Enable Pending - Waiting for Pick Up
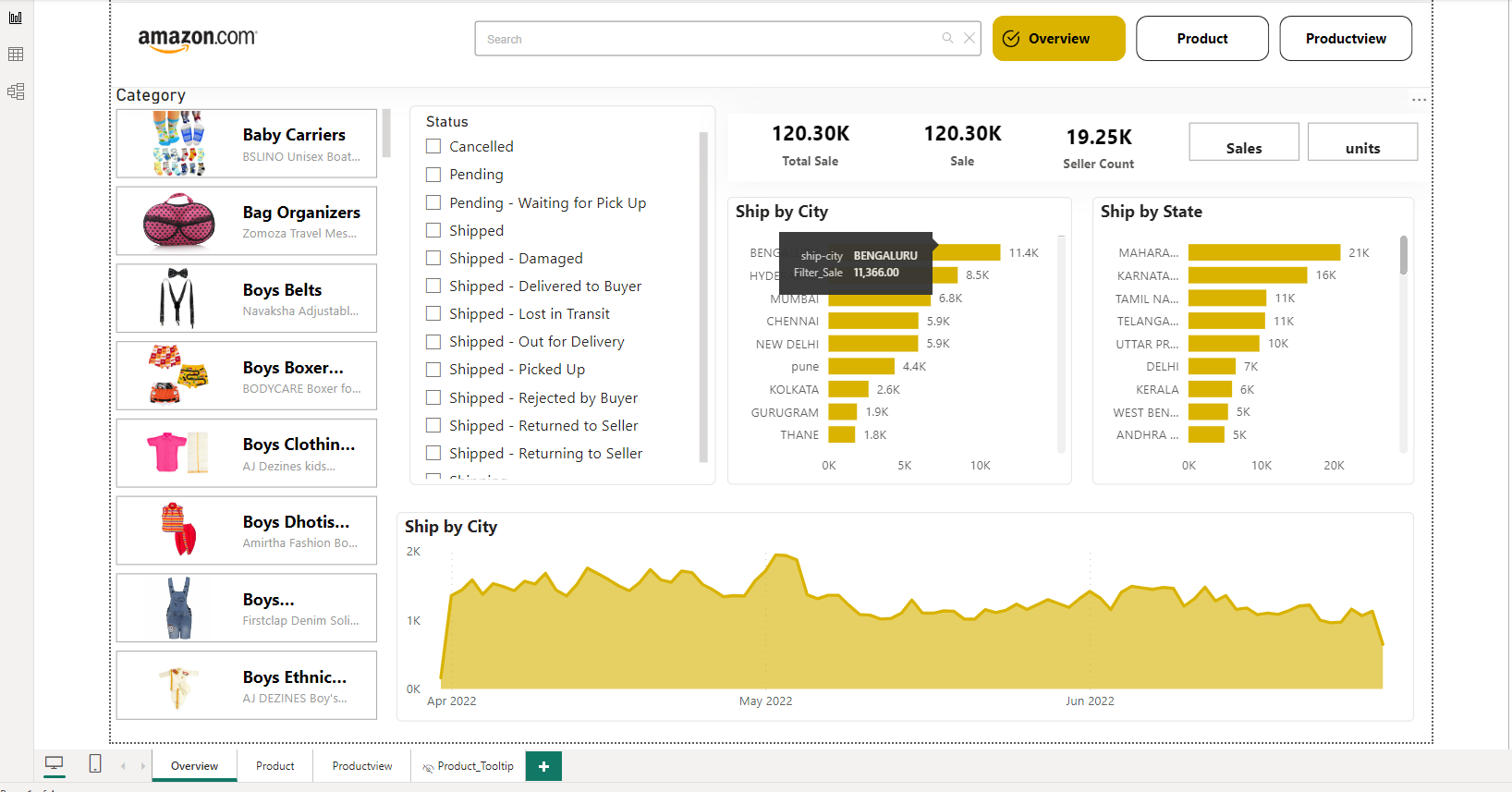The image size is (1512, 792). [433, 202]
